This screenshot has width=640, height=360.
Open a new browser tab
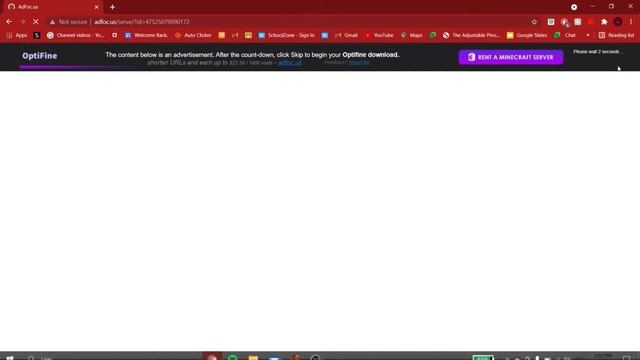pos(112,7)
